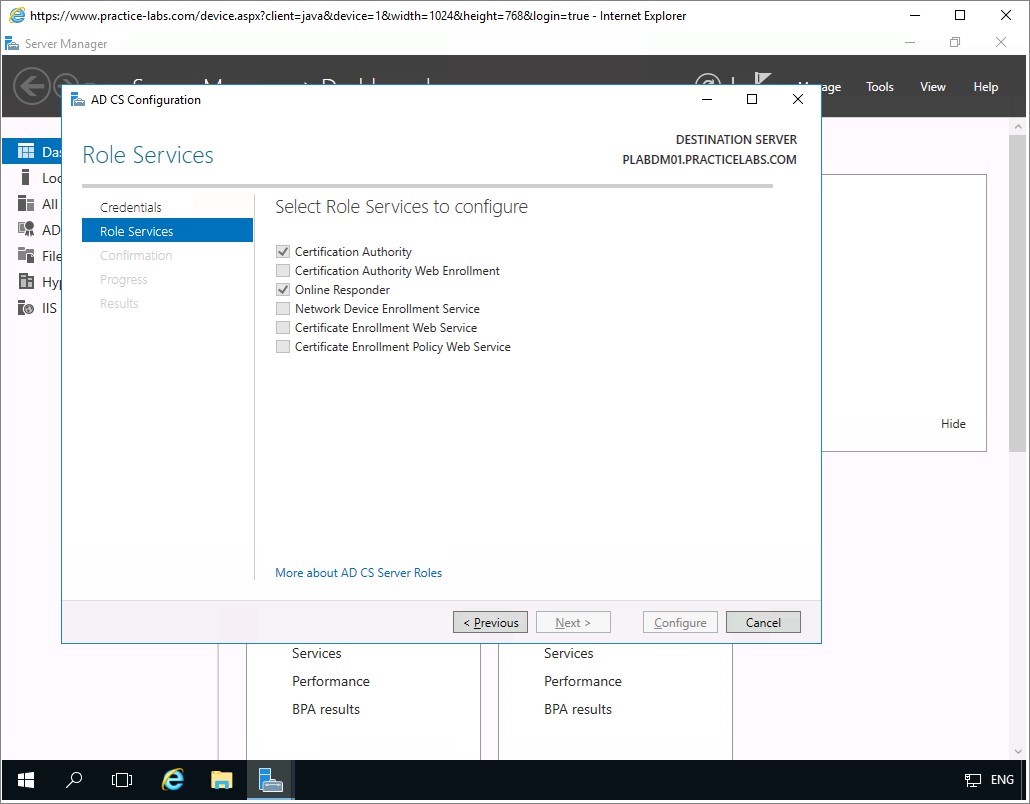Screen dimensions: 1030x804
Task: Open Performance in the right server tile
Action: click(x=583, y=681)
